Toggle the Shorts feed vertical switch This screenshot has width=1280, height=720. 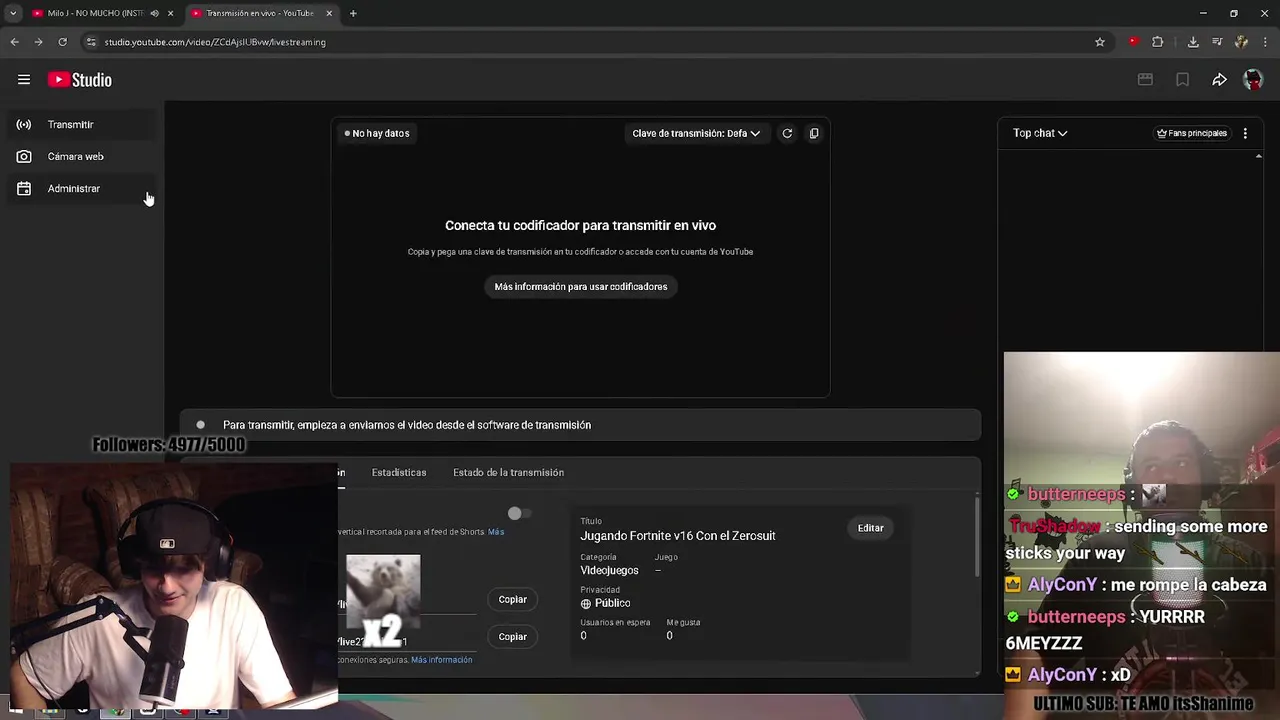click(x=519, y=513)
